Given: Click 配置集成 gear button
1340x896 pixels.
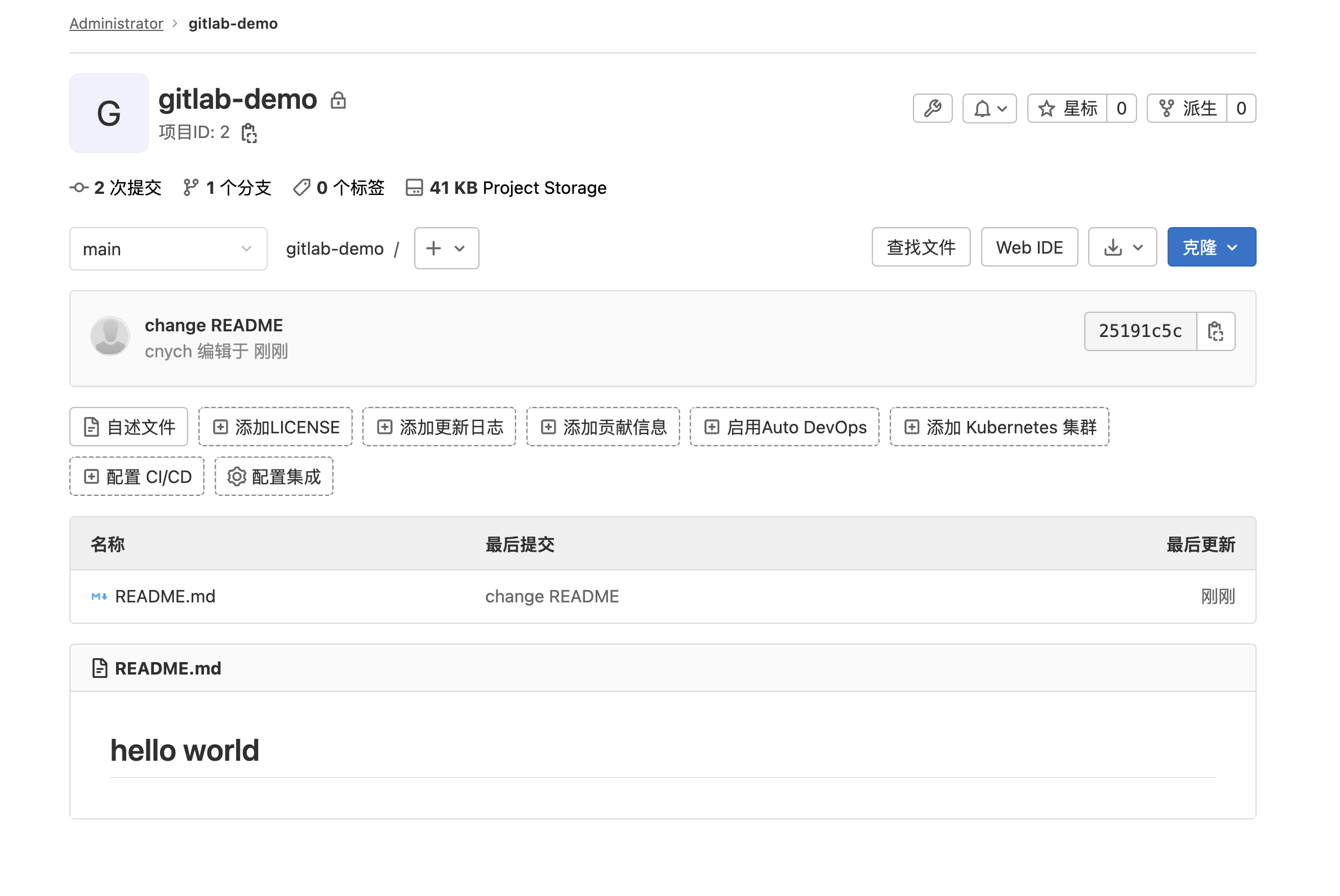Looking at the screenshot, I should 274,476.
